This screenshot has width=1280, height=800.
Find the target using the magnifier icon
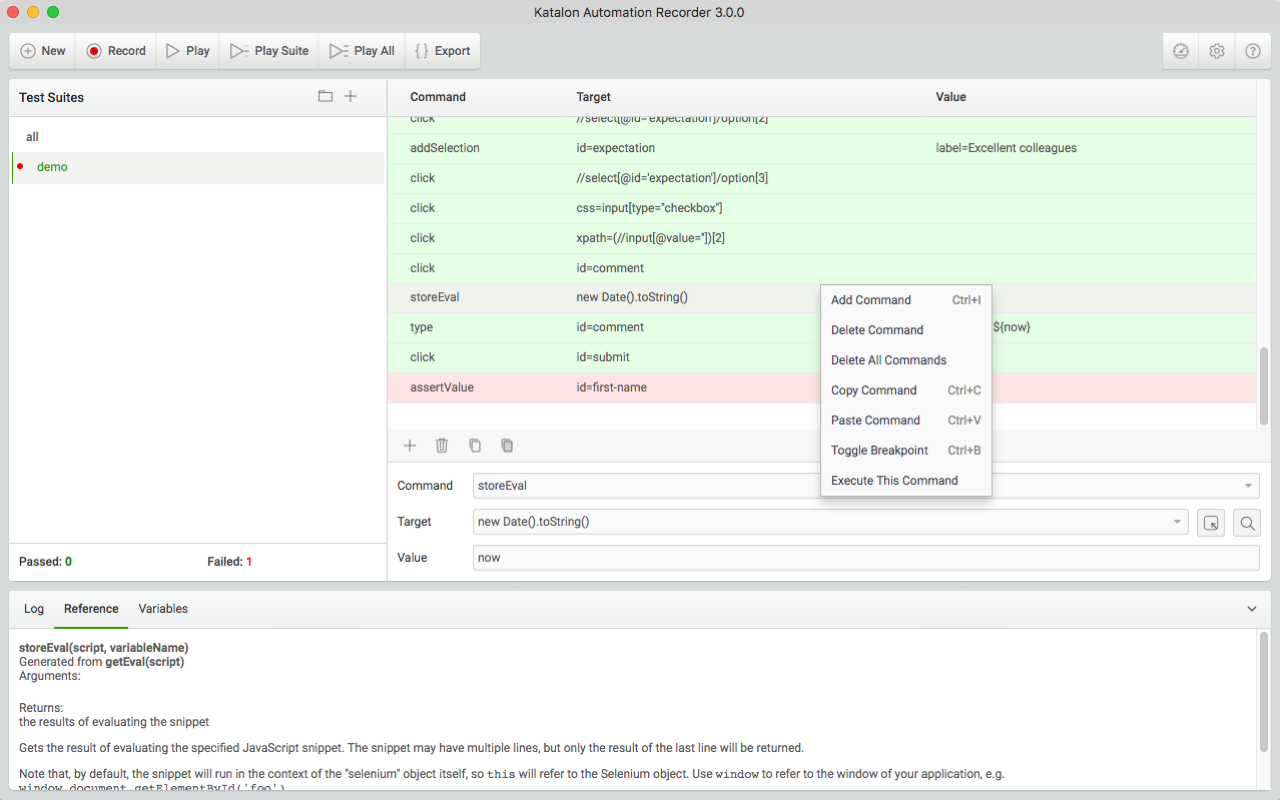click(1247, 522)
